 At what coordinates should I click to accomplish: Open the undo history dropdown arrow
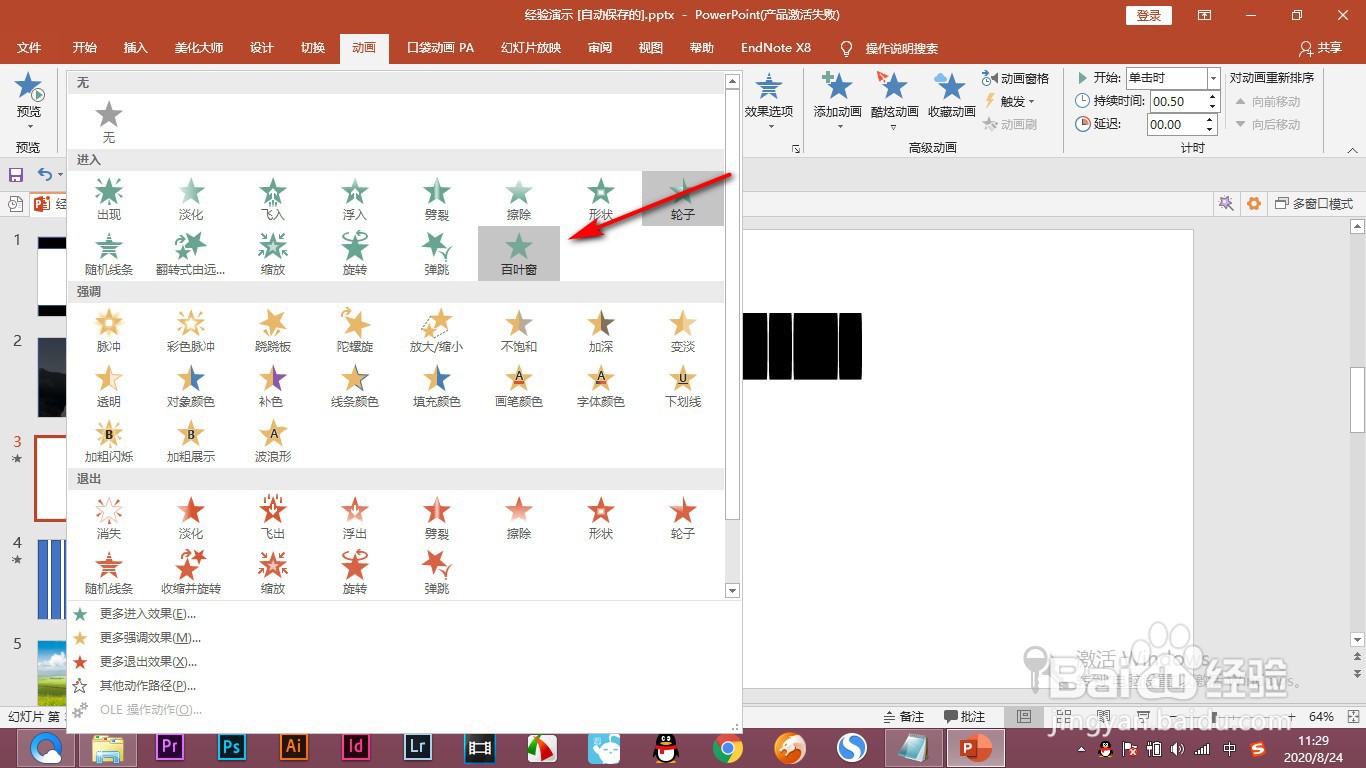pos(59,175)
